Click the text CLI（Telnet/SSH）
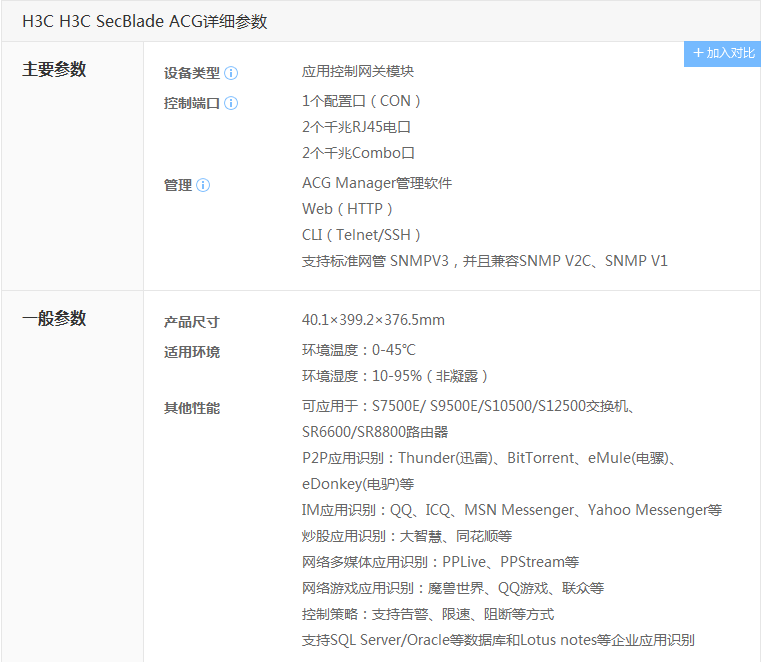This screenshot has width=761, height=662. pos(362,235)
